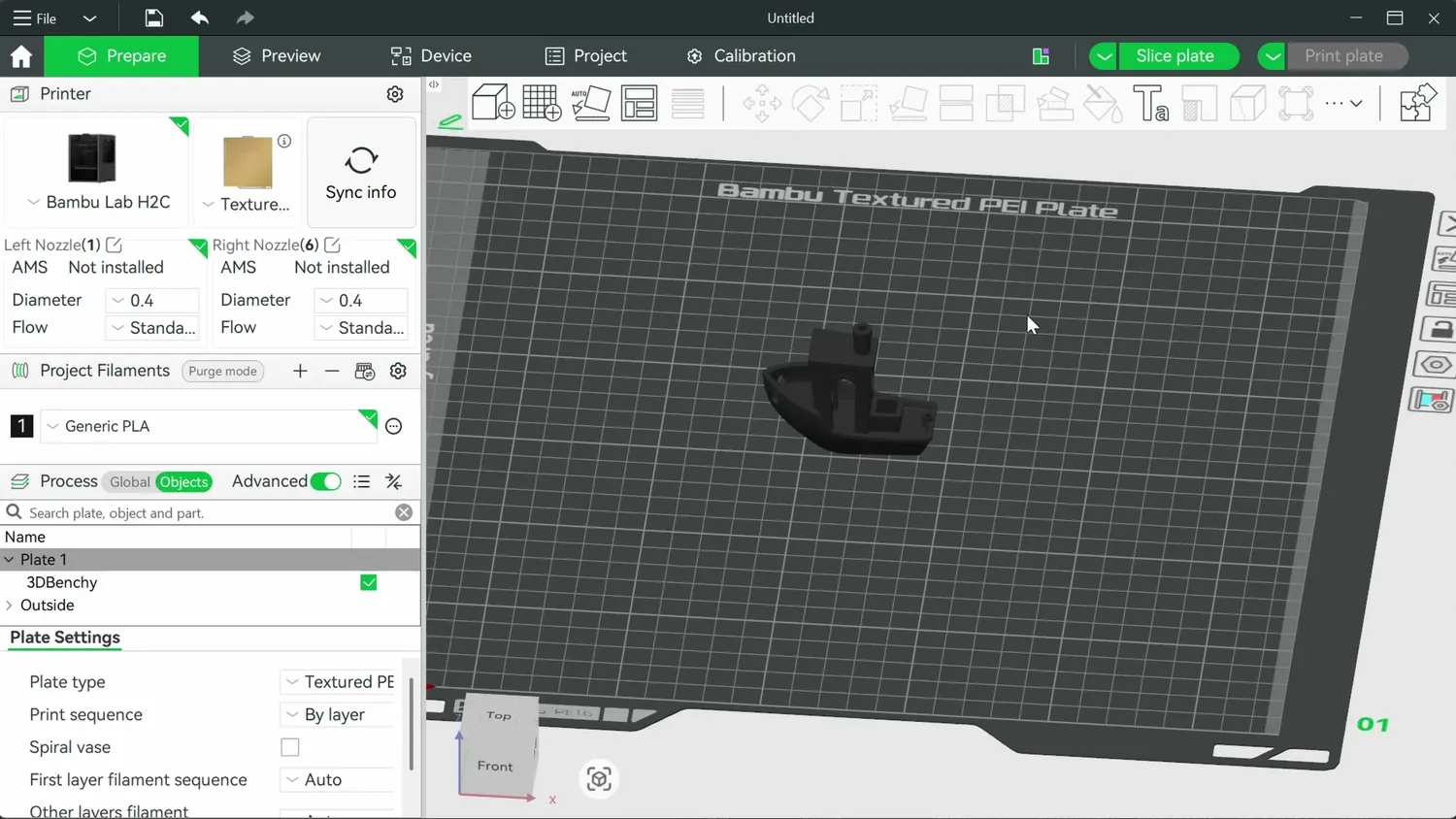Select the Cut tool
This screenshot has height=819, width=1456.
coord(956,103)
